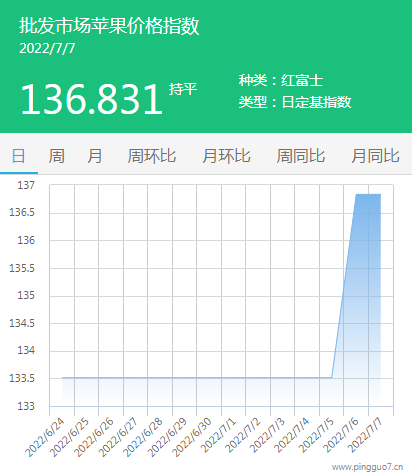Open the 周环比 tab
The height and width of the screenshot is (476, 412).
point(152,156)
